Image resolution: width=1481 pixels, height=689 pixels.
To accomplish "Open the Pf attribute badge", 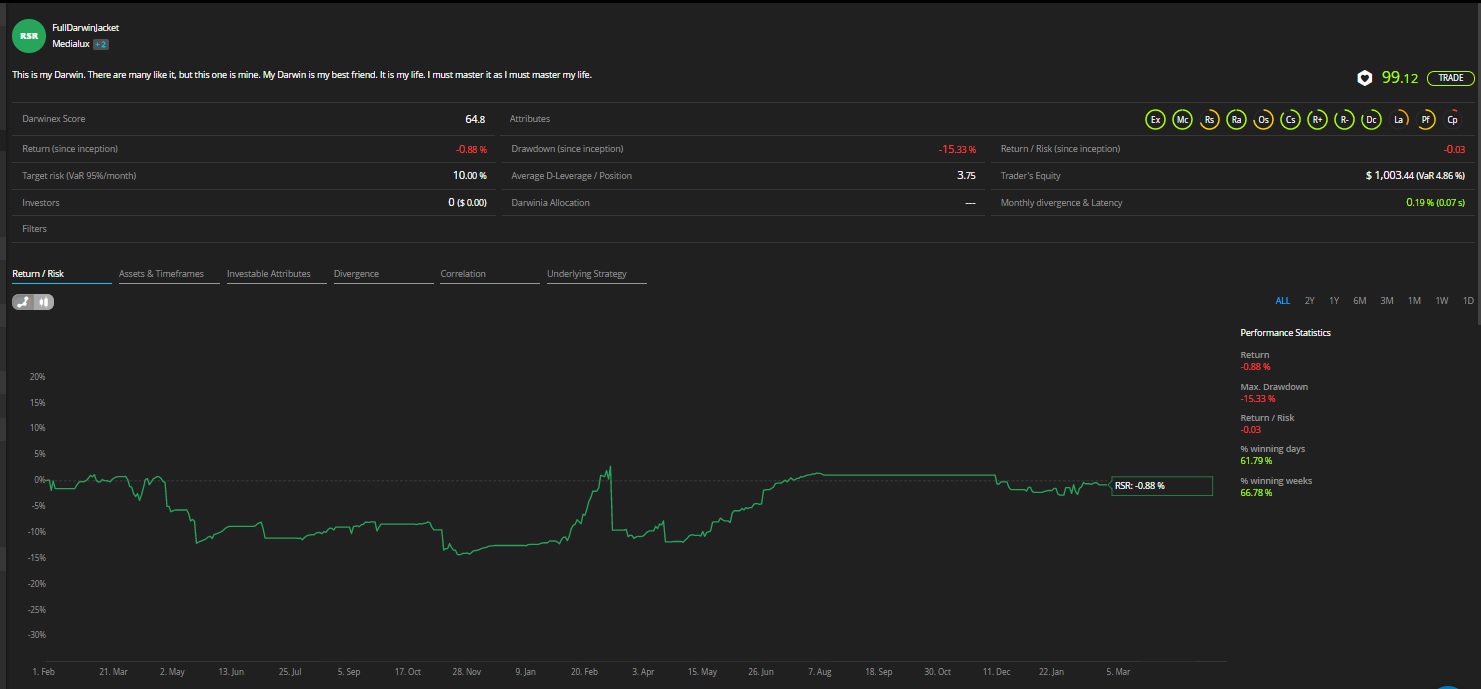I will coord(1425,120).
